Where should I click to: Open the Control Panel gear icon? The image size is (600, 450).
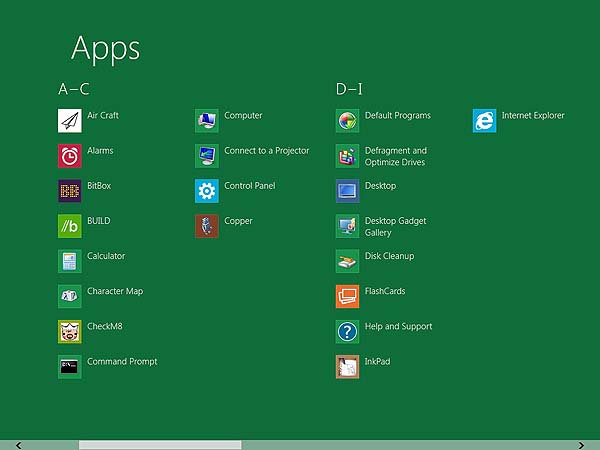coord(207,191)
